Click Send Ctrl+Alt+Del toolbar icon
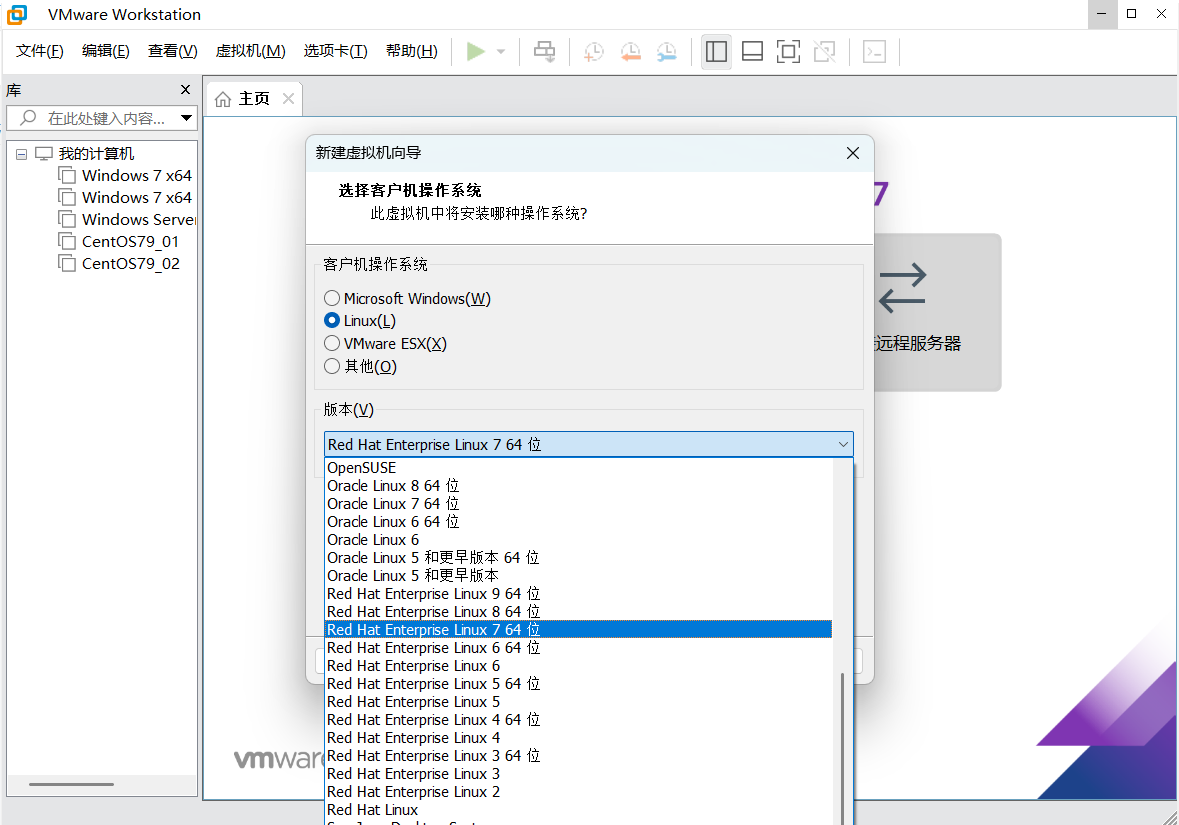Image resolution: width=1179 pixels, height=825 pixels. pos(544,52)
